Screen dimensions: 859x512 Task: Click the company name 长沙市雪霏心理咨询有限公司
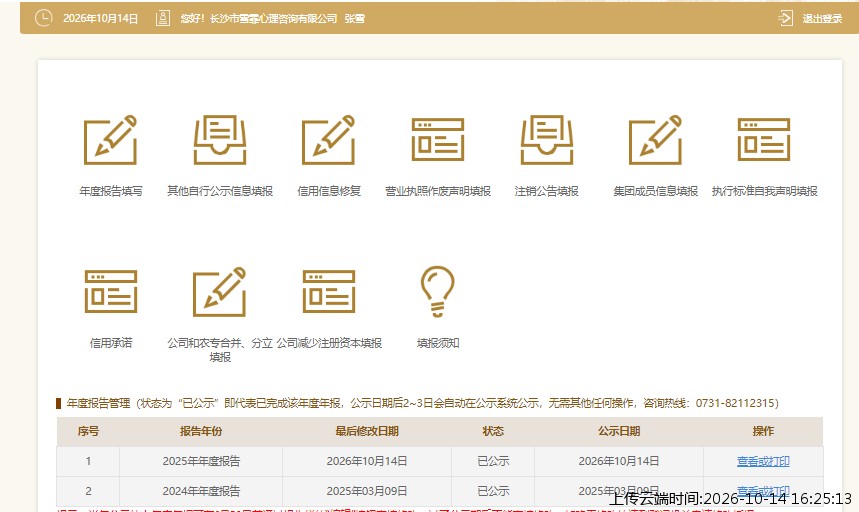tap(273, 19)
